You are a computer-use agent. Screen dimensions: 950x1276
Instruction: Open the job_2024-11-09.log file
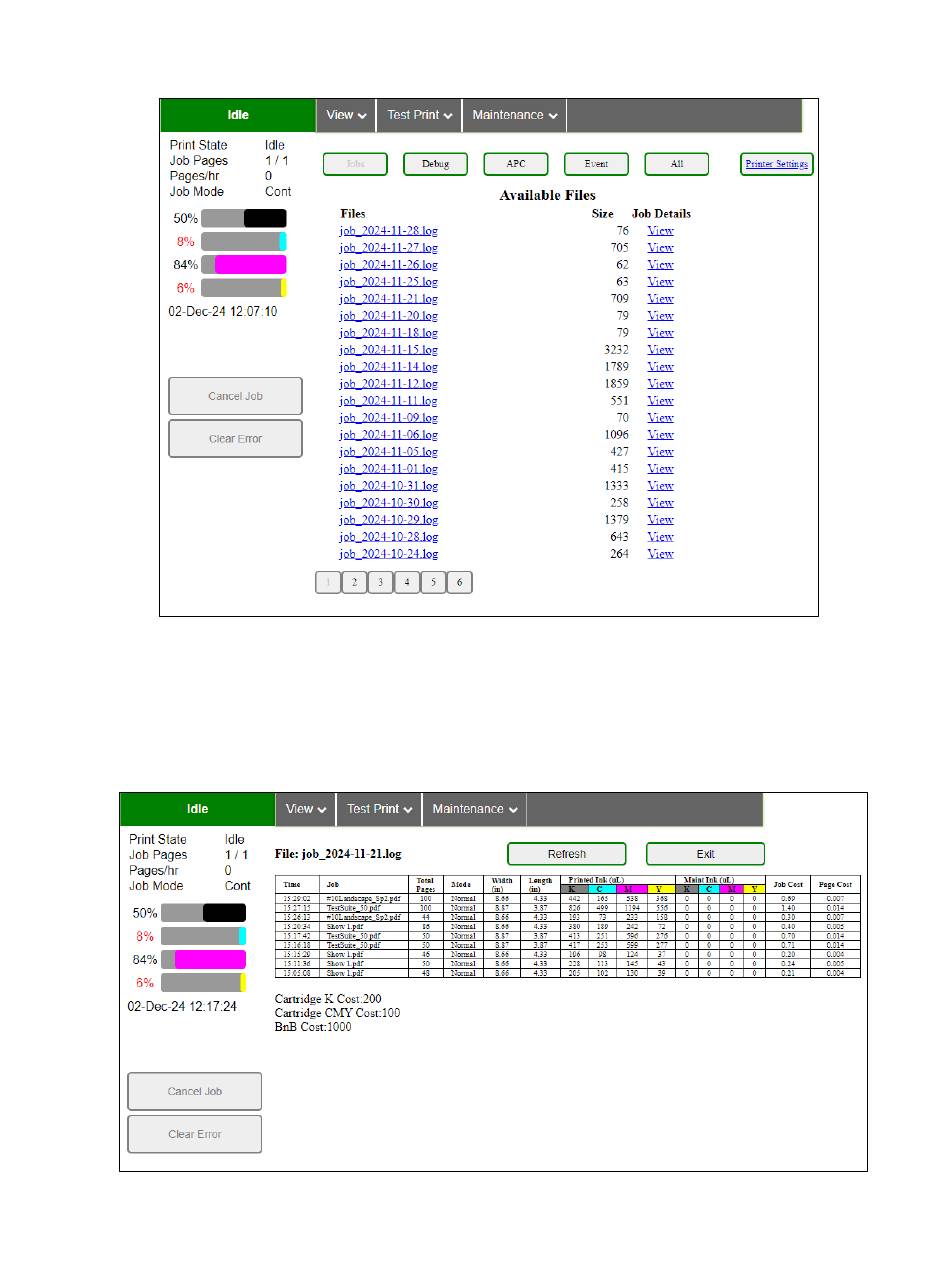388,418
